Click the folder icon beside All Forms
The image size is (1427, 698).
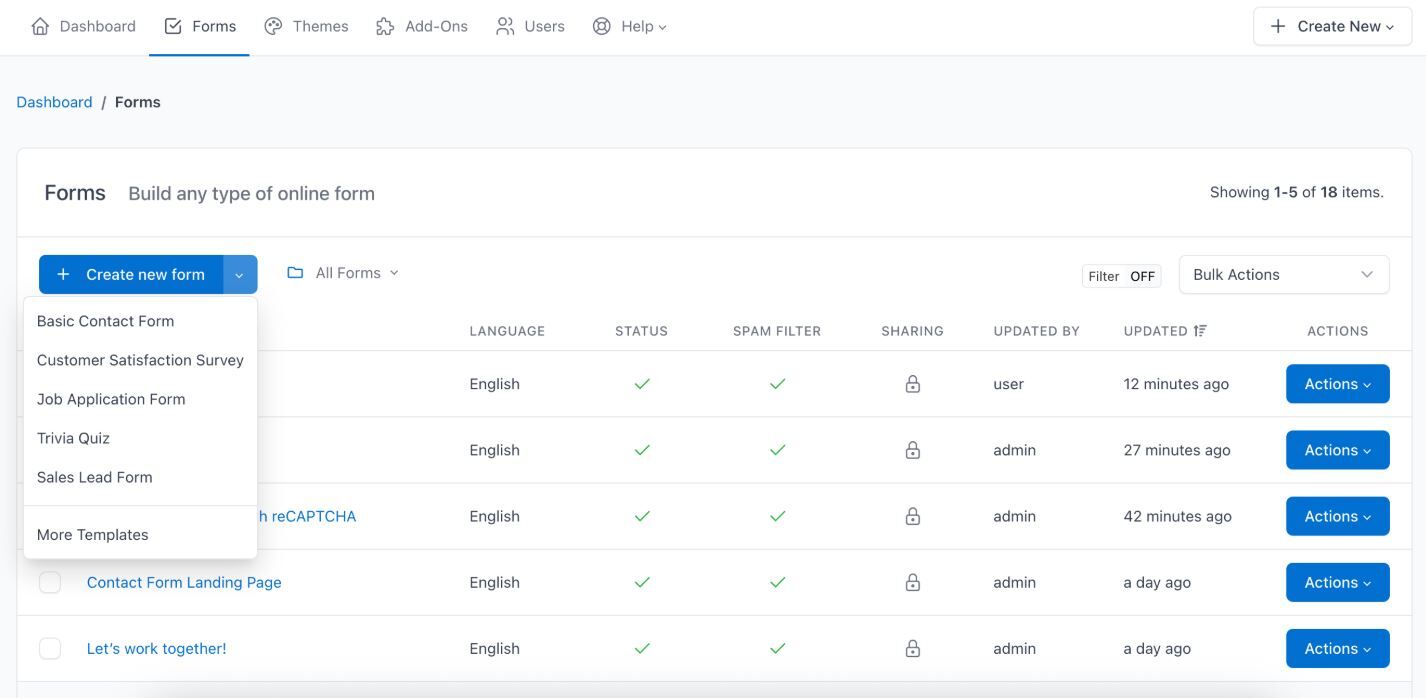tap(295, 273)
